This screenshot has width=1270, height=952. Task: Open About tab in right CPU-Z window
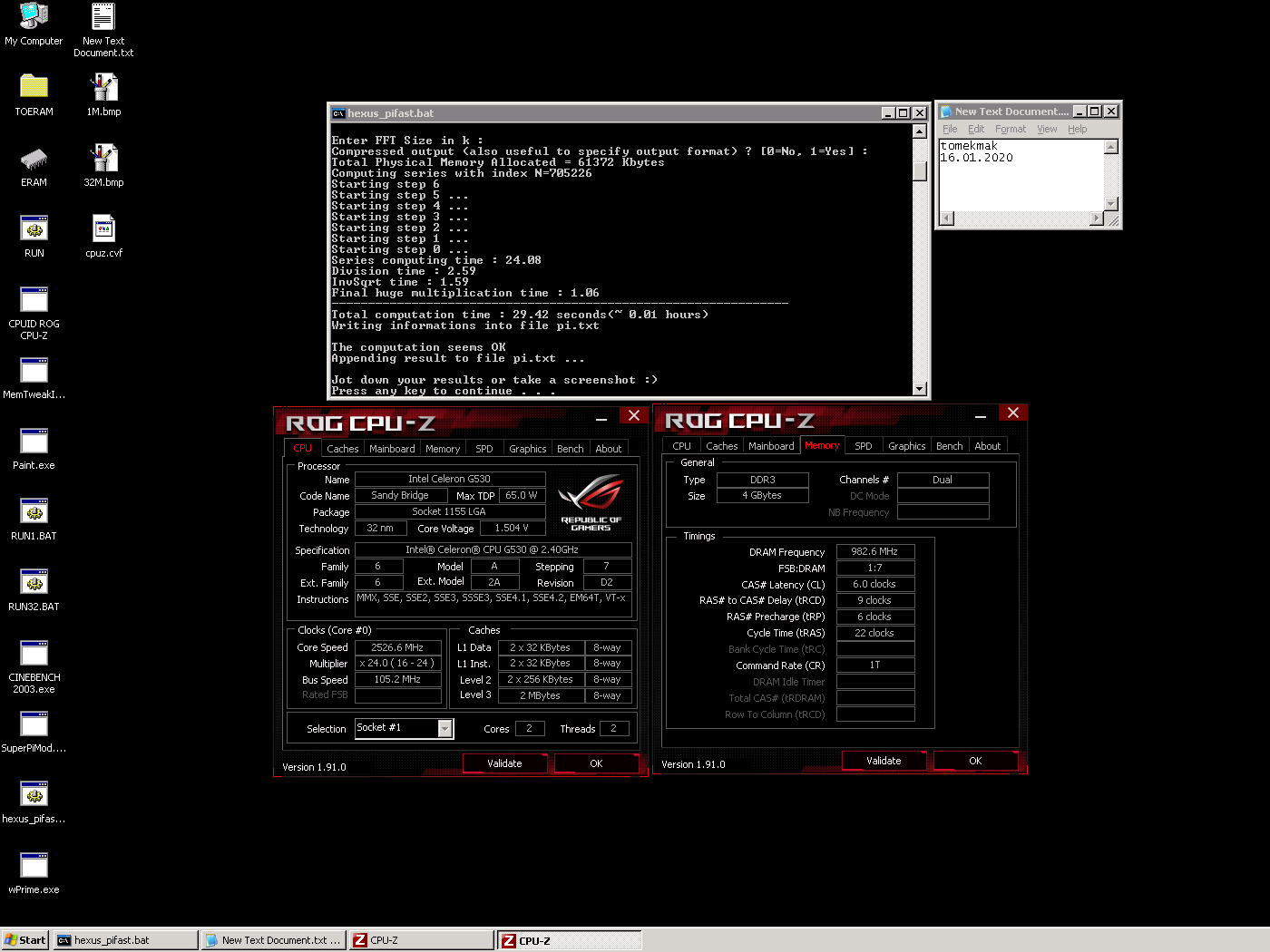pyautogui.click(x=988, y=446)
